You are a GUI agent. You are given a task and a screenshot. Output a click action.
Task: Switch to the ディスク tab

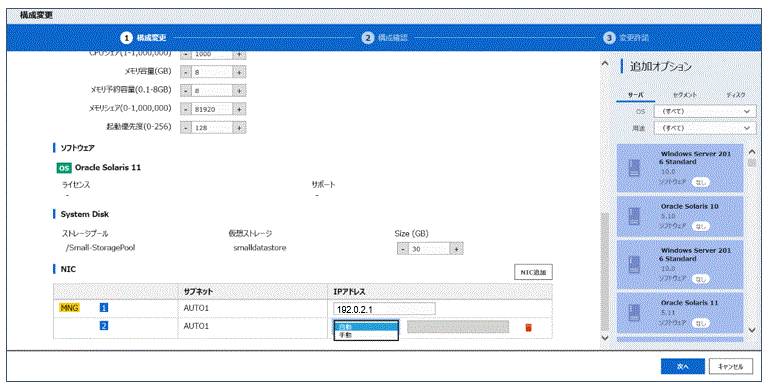tap(735, 95)
